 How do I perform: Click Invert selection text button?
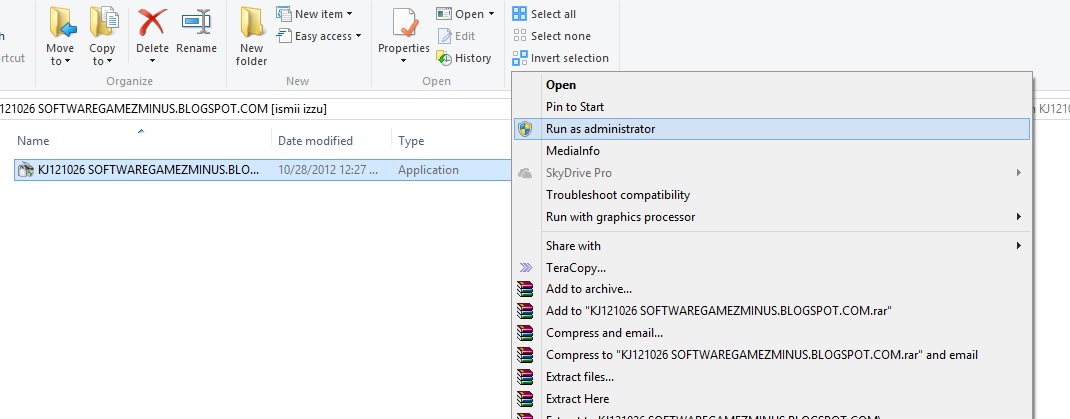(x=570, y=58)
